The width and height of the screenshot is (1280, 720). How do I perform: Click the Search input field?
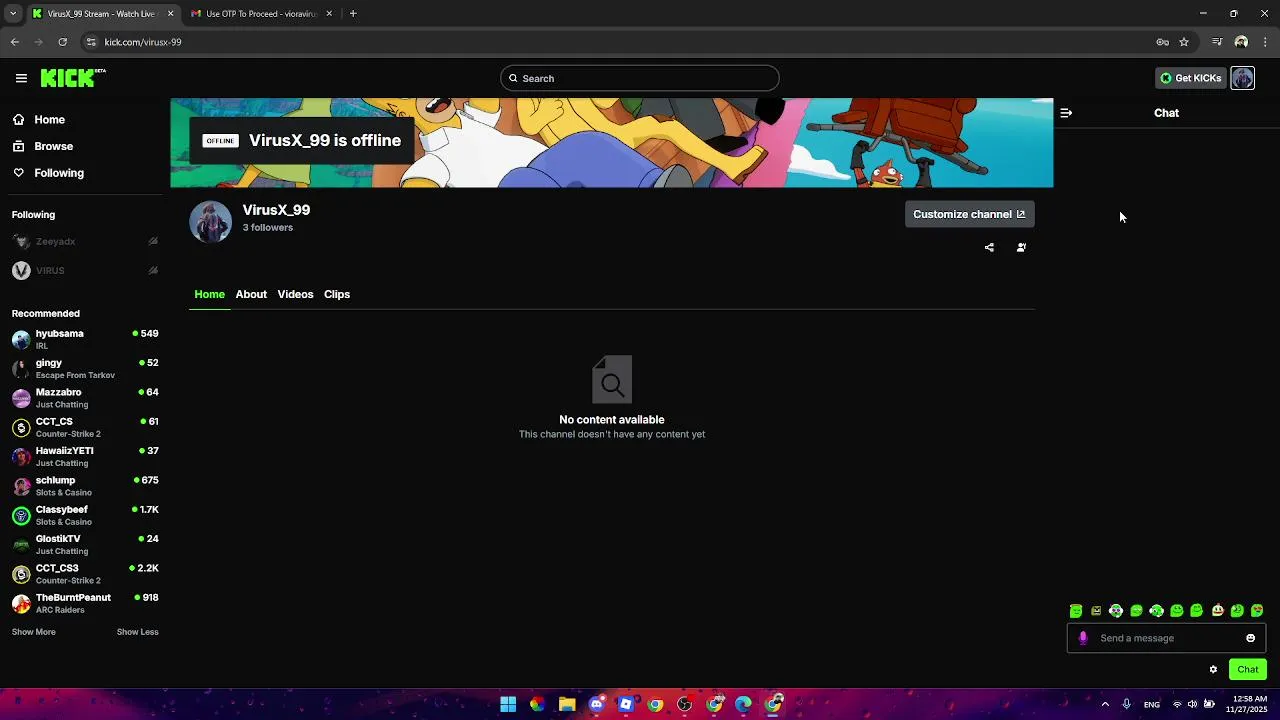(640, 78)
